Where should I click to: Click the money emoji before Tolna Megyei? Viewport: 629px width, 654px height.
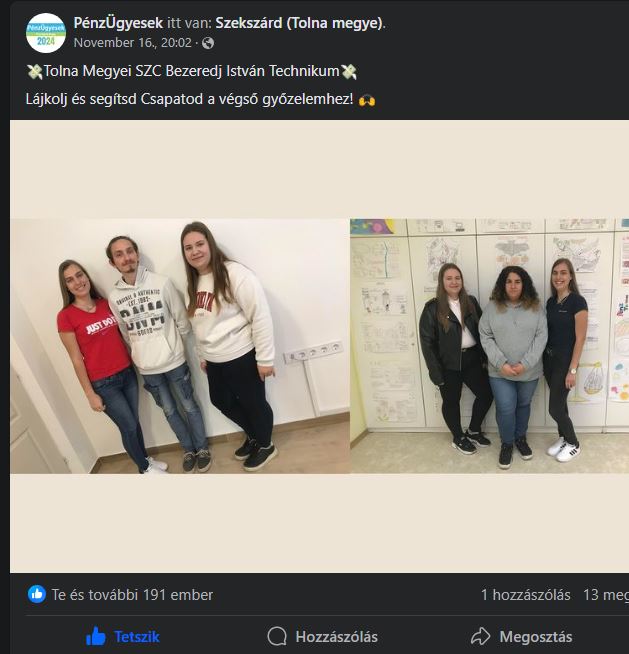coord(35,72)
